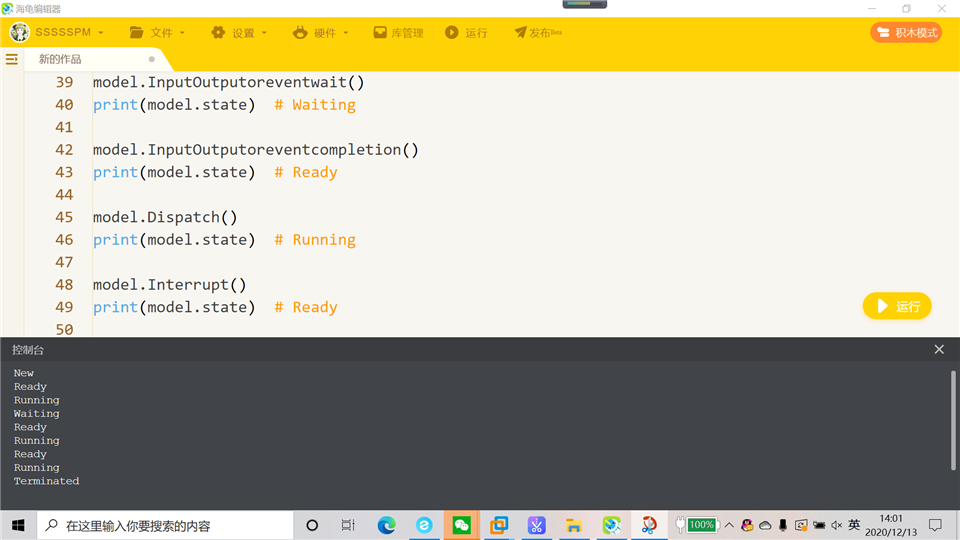Open 库管理 library manager
This screenshot has width=960, height=540.
pyautogui.click(x=399, y=32)
